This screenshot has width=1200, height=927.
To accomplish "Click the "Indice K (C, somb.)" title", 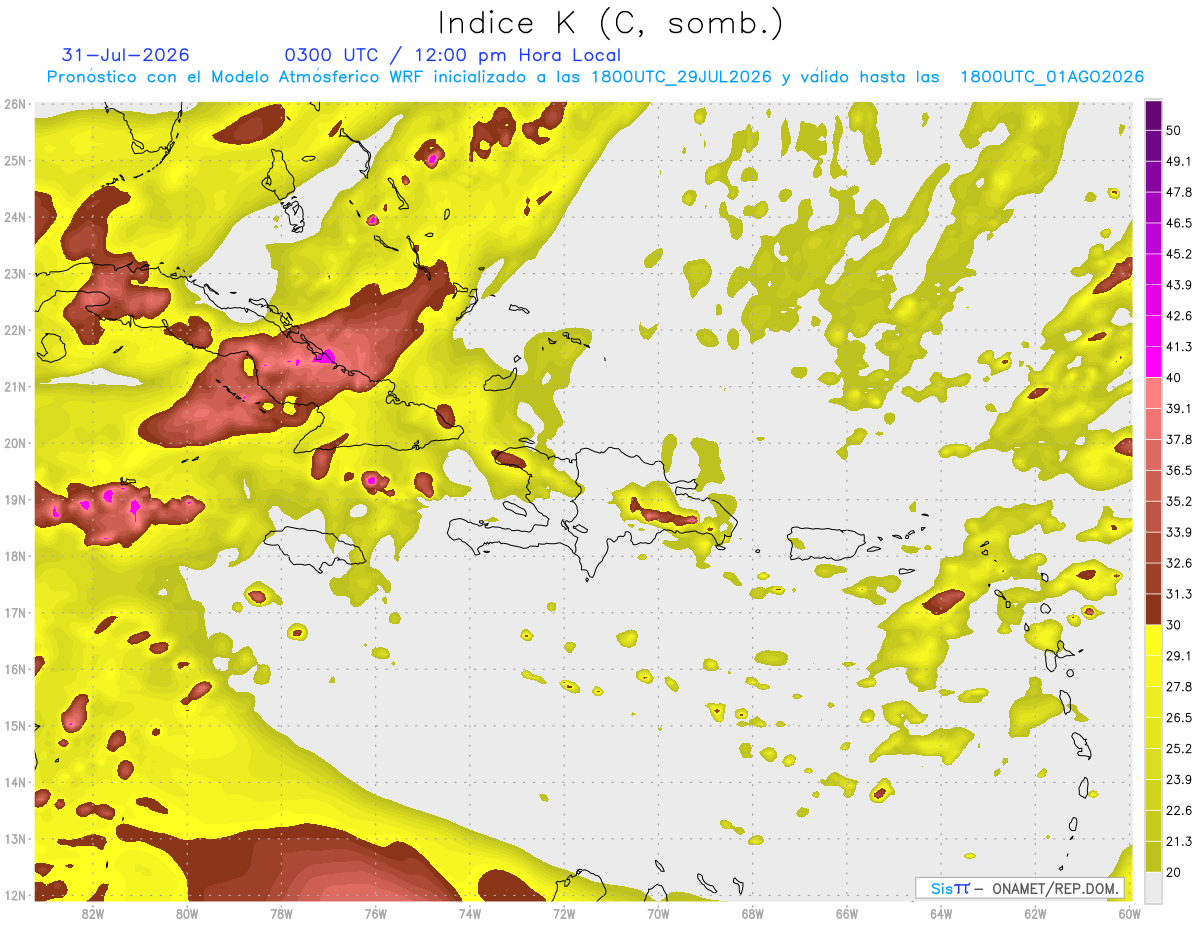I will coord(610,23).
